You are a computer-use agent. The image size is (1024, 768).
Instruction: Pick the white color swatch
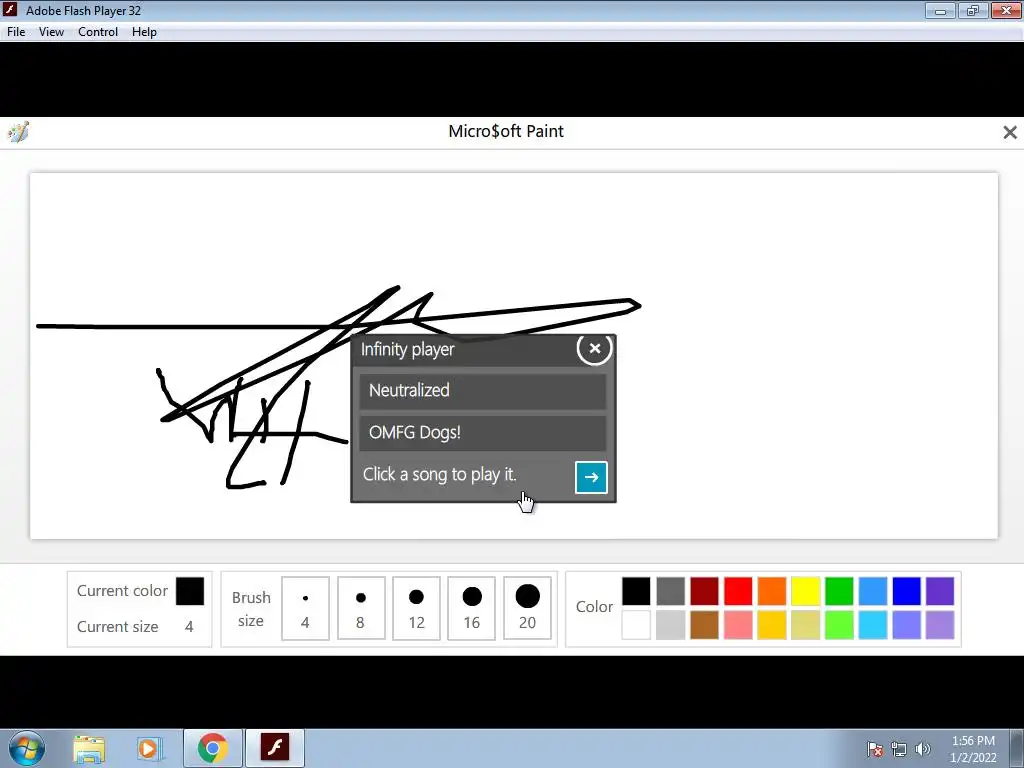click(x=636, y=625)
